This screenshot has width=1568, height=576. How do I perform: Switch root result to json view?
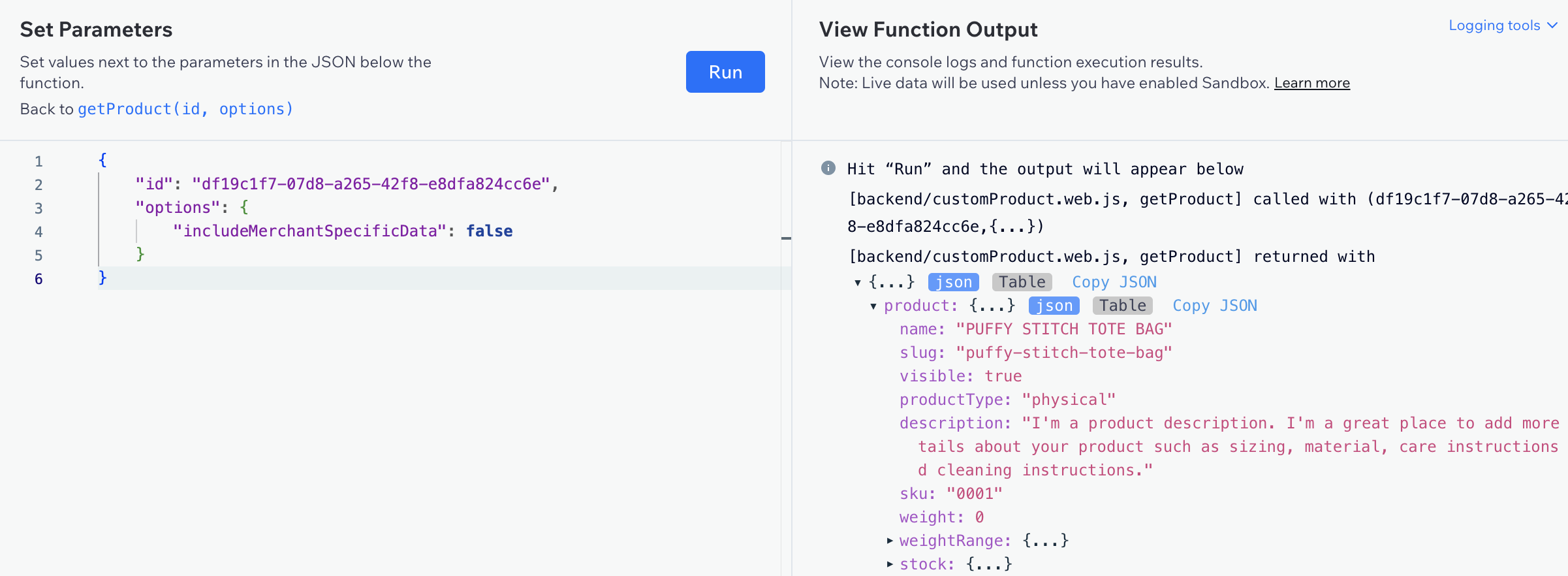click(x=953, y=282)
